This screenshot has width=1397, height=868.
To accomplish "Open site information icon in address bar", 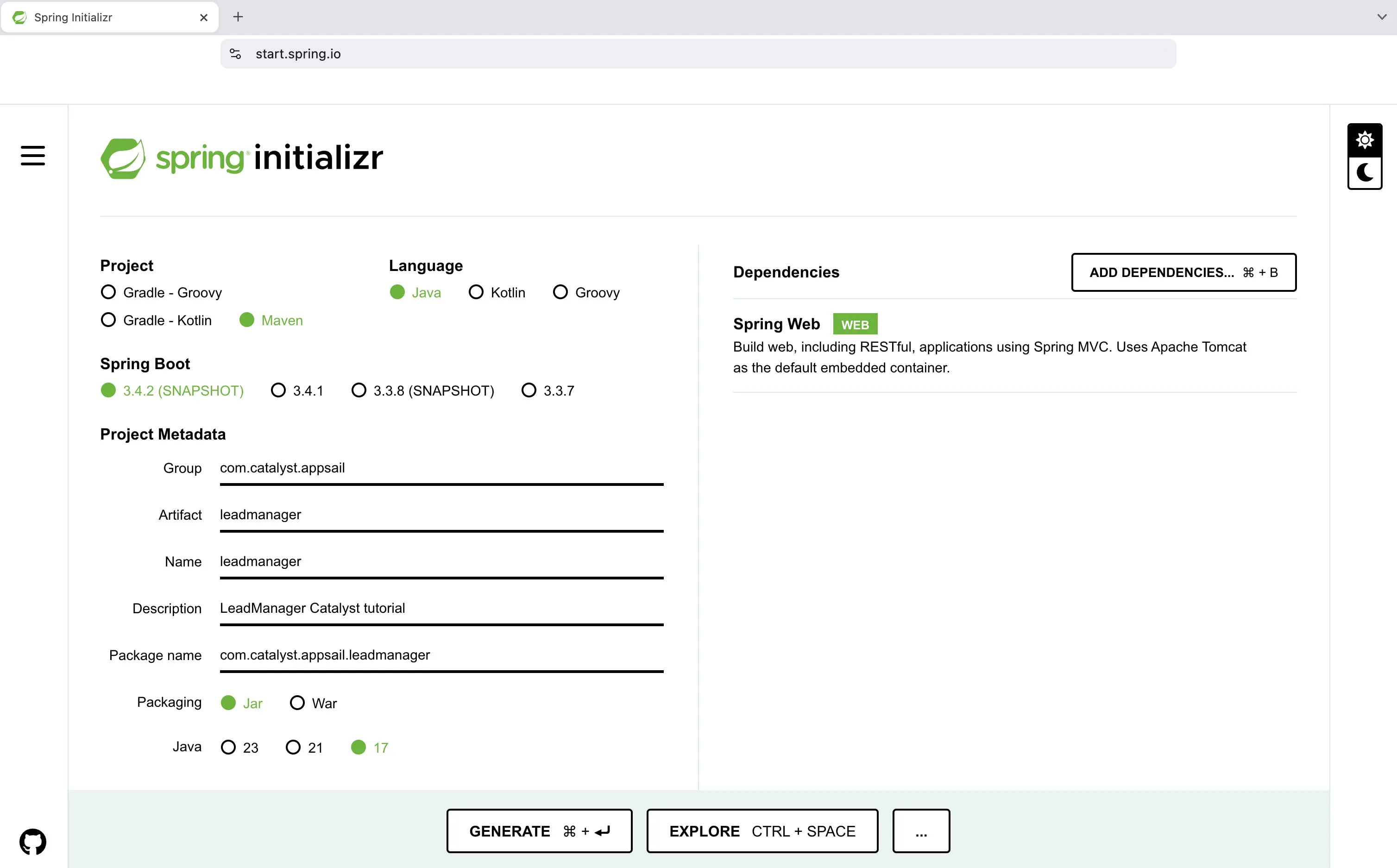I will [235, 54].
